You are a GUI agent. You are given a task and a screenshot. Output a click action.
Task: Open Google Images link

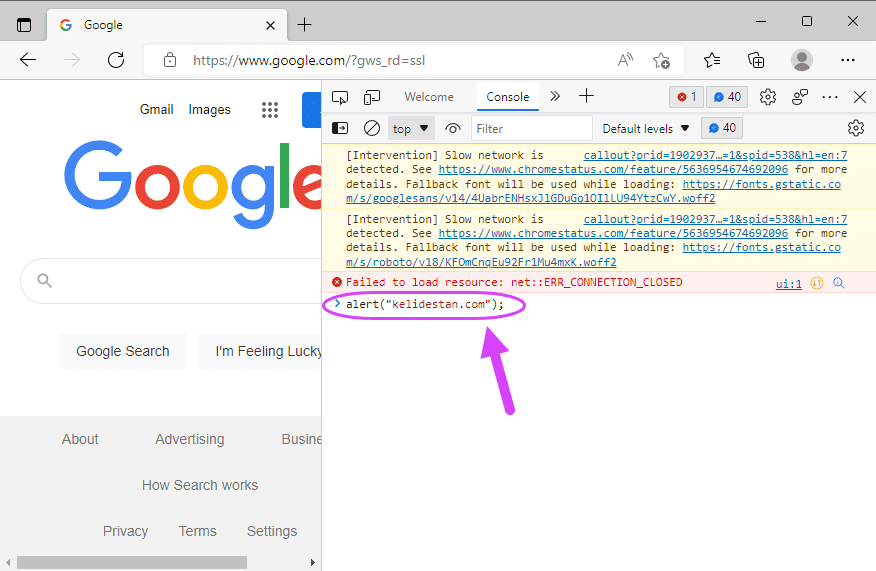tap(210, 110)
